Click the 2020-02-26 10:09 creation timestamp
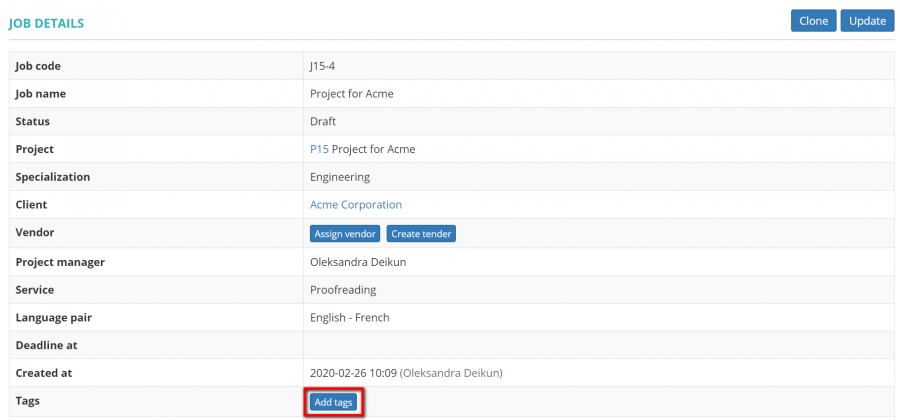 353,373
